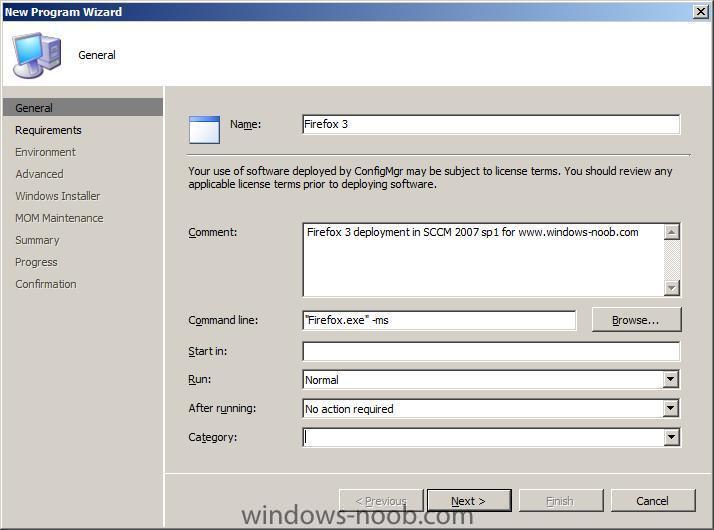Open the After running dropdown

click(x=670, y=408)
